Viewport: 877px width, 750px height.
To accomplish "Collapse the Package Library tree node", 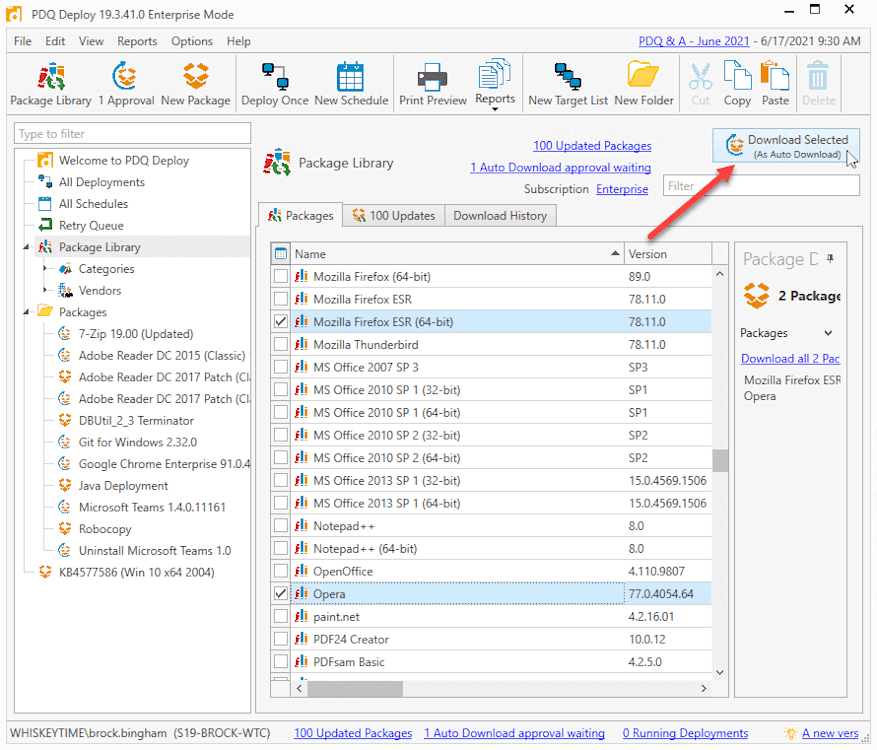I will [x=26, y=247].
